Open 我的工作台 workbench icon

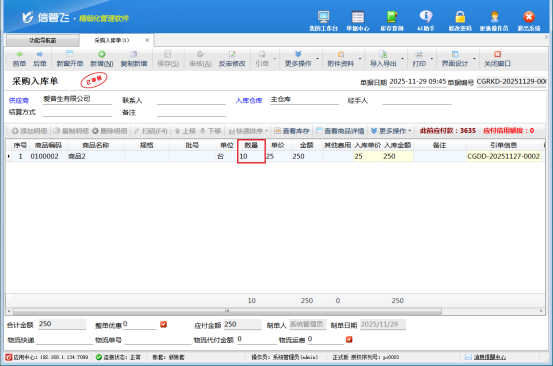(x=323, y=17)
